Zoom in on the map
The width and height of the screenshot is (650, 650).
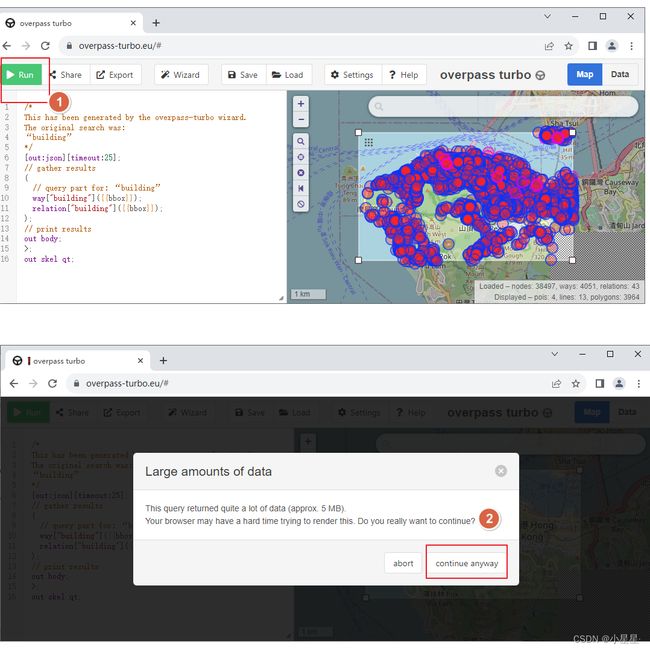point(301,104)
